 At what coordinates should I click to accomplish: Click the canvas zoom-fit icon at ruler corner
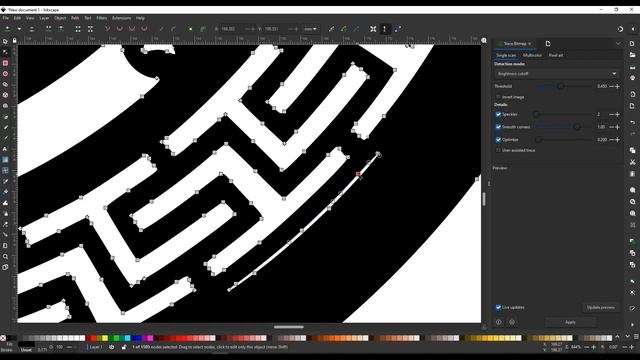484,40
